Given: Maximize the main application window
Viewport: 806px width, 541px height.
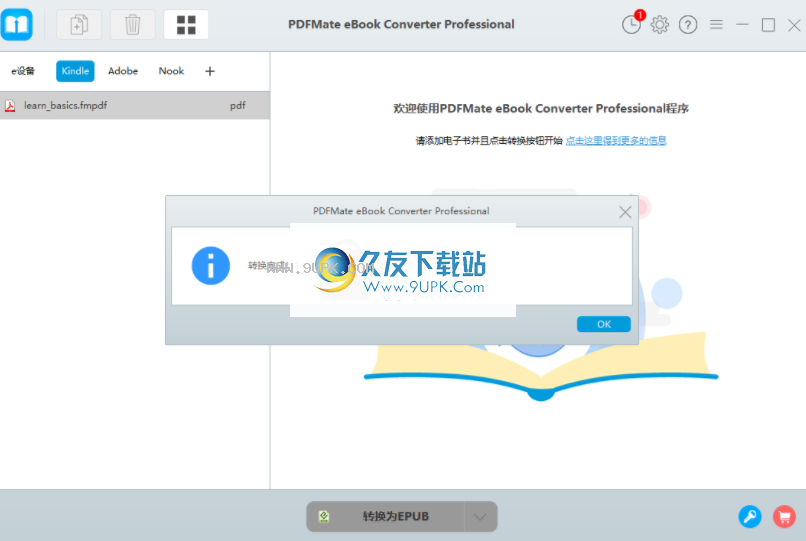Looking at the screenshot, I should 768,25.
